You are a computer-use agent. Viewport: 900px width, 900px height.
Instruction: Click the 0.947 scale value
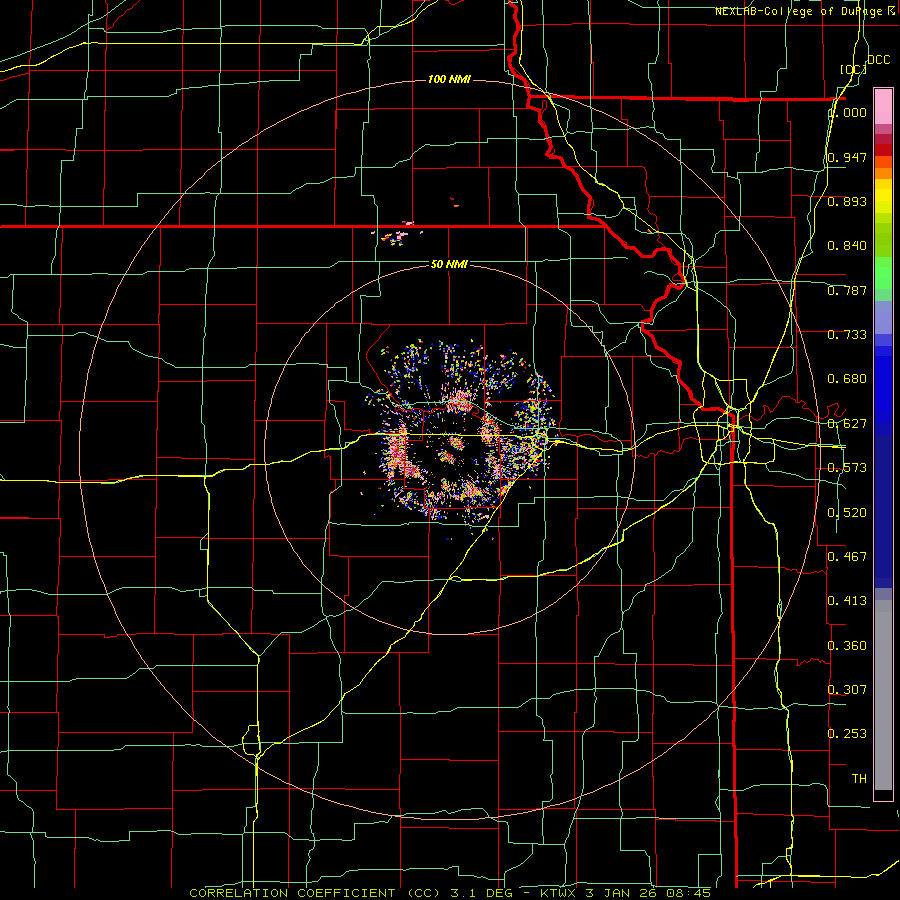coord(847,157)
